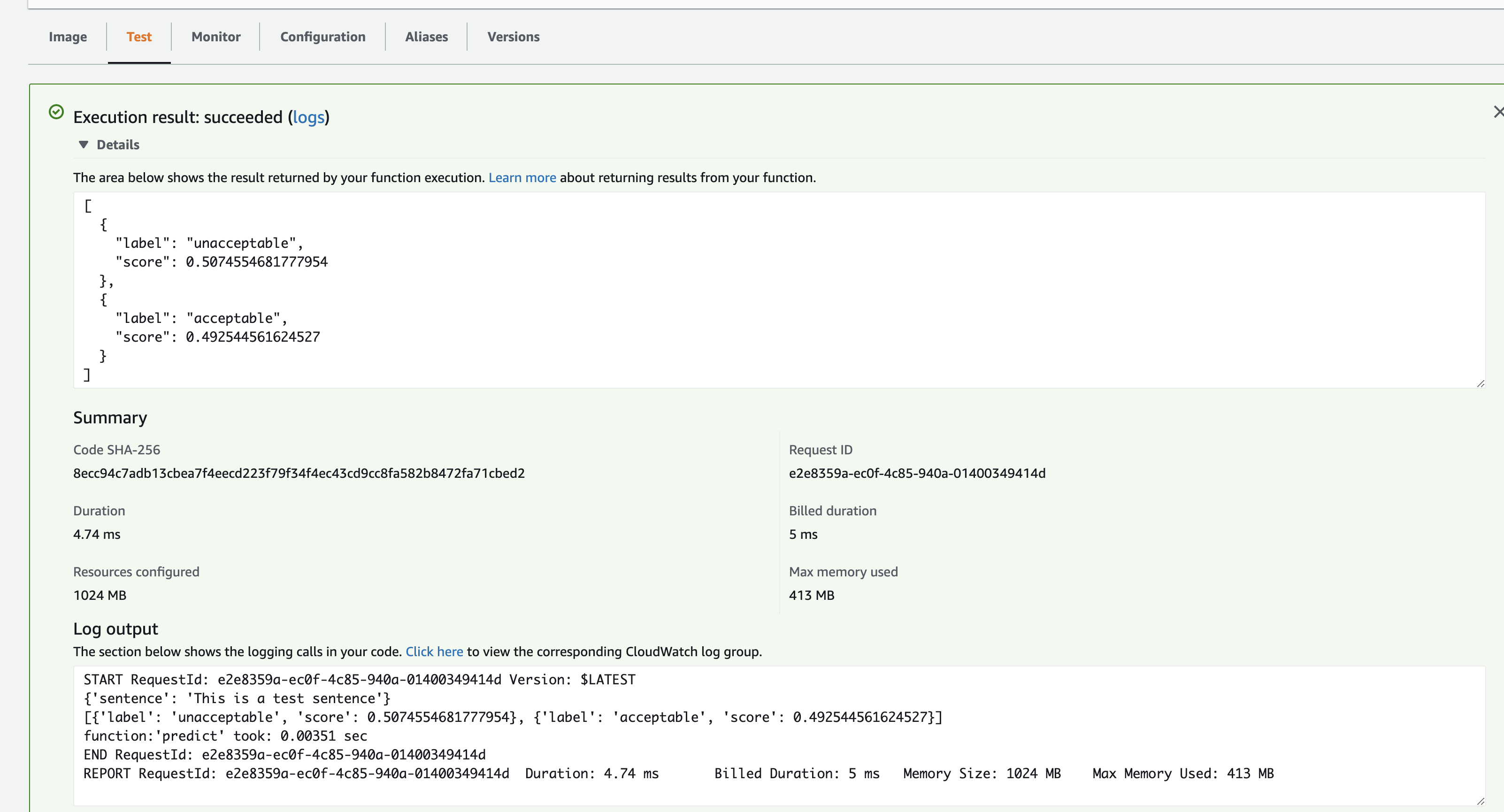Switch to the Image tab
The width and height of the screenshot is (1504, 812).
click(x=68, y=37)
